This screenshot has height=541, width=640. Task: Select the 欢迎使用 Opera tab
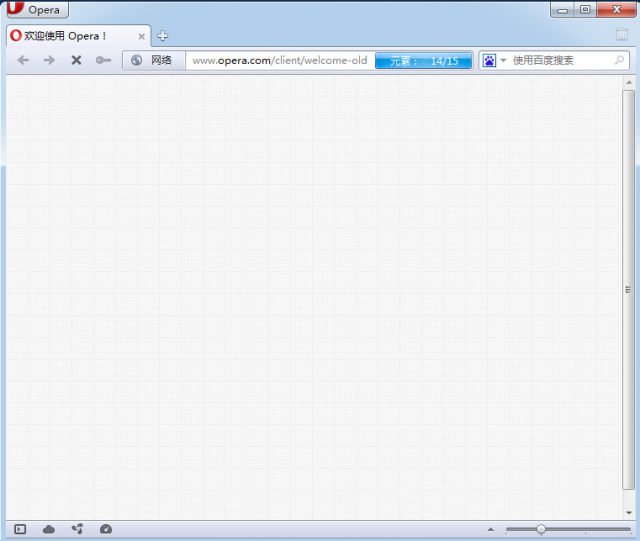(x=70, y=36)
